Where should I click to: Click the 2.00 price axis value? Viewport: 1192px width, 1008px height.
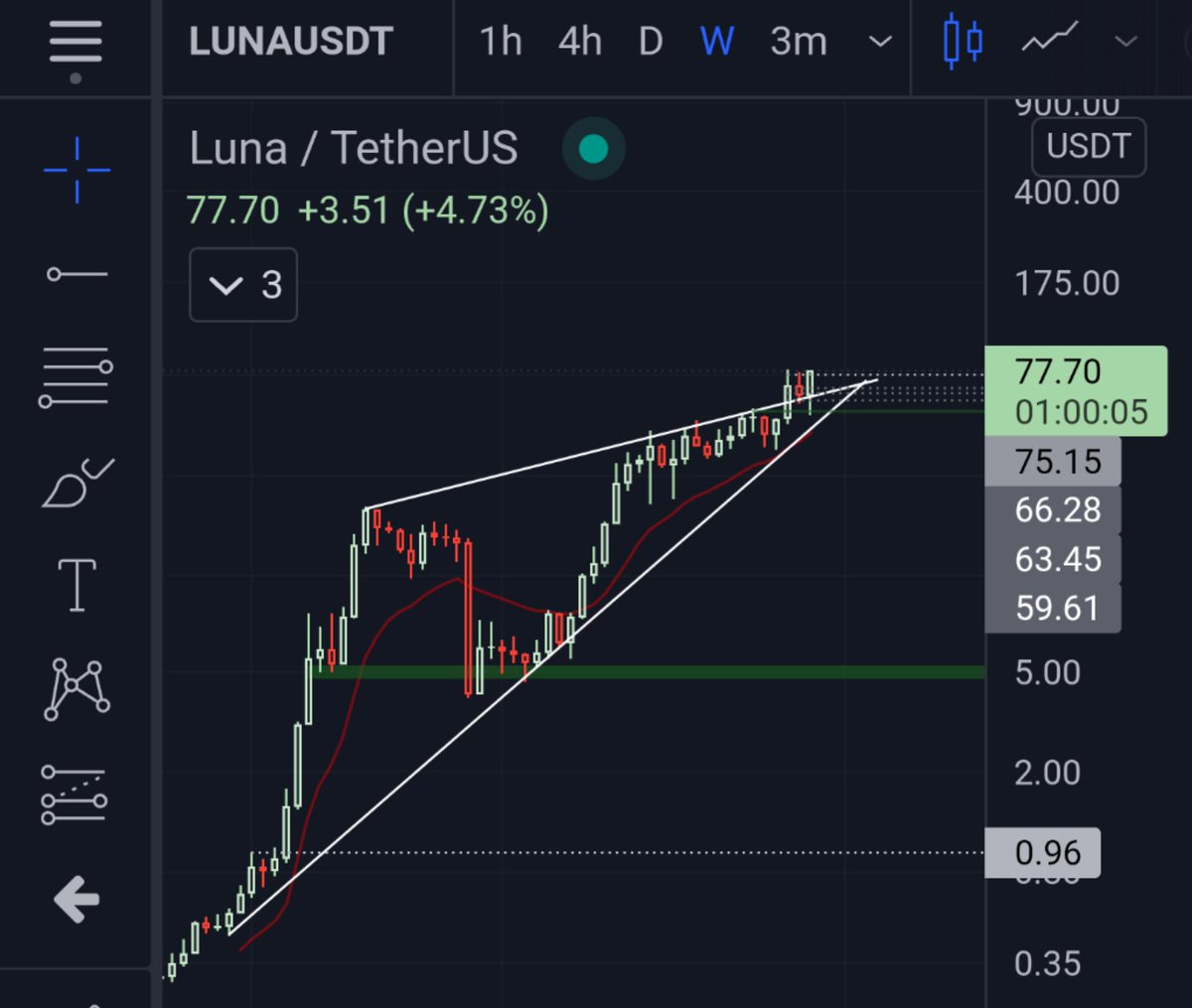coord(1047,773)
